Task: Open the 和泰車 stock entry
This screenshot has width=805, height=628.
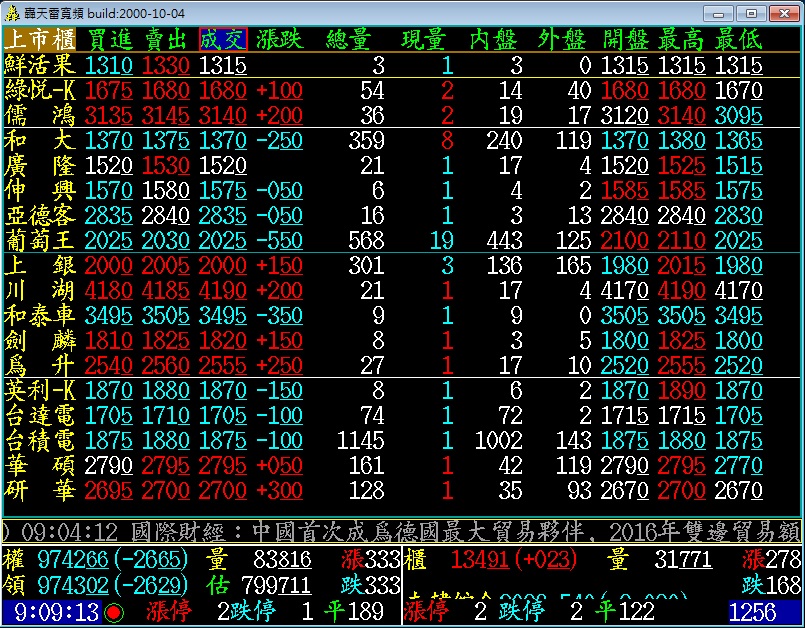Action: (41, 316)
